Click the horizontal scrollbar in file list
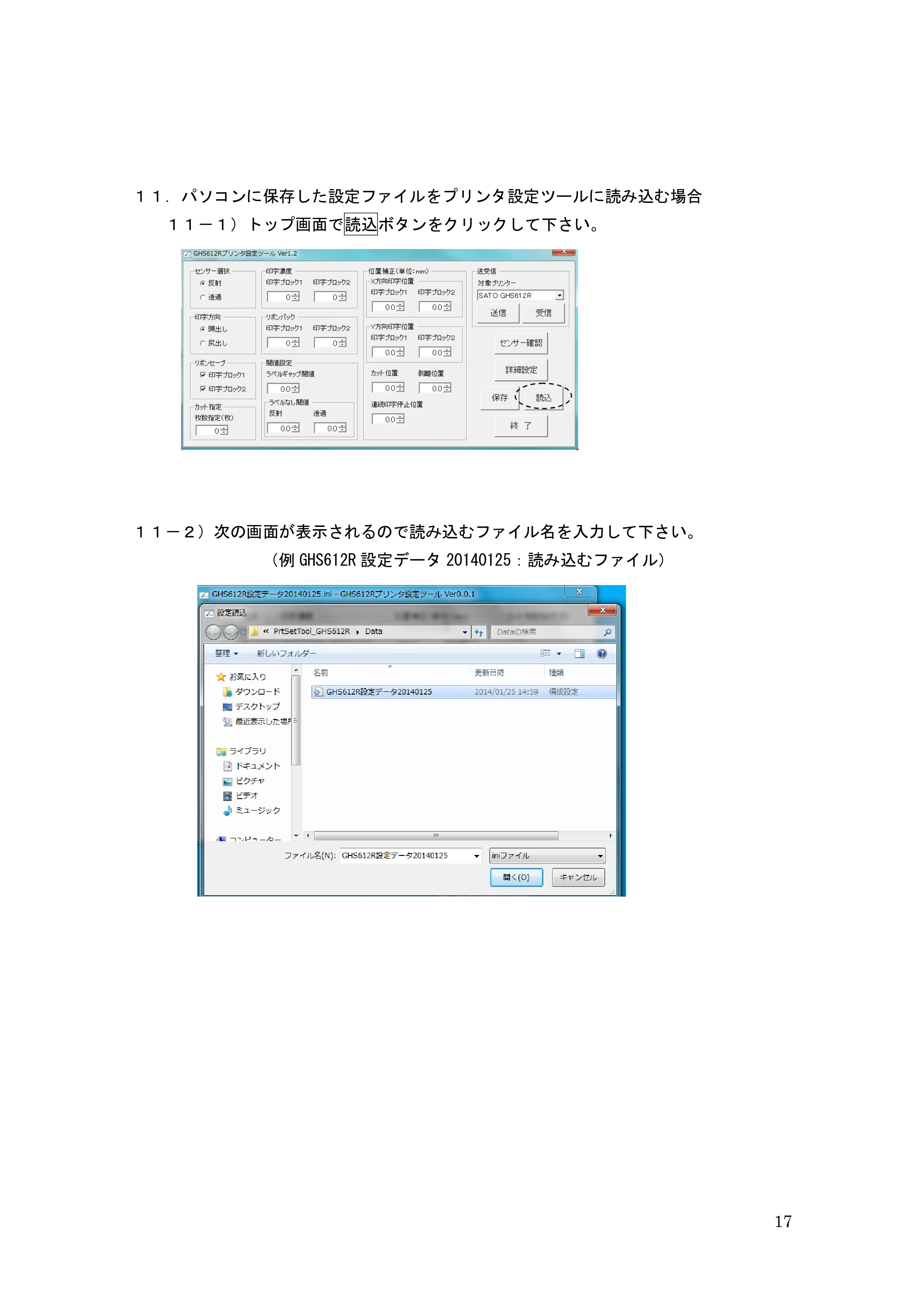The width and height of the screenshot is (924, 1307). pos(436,836)
